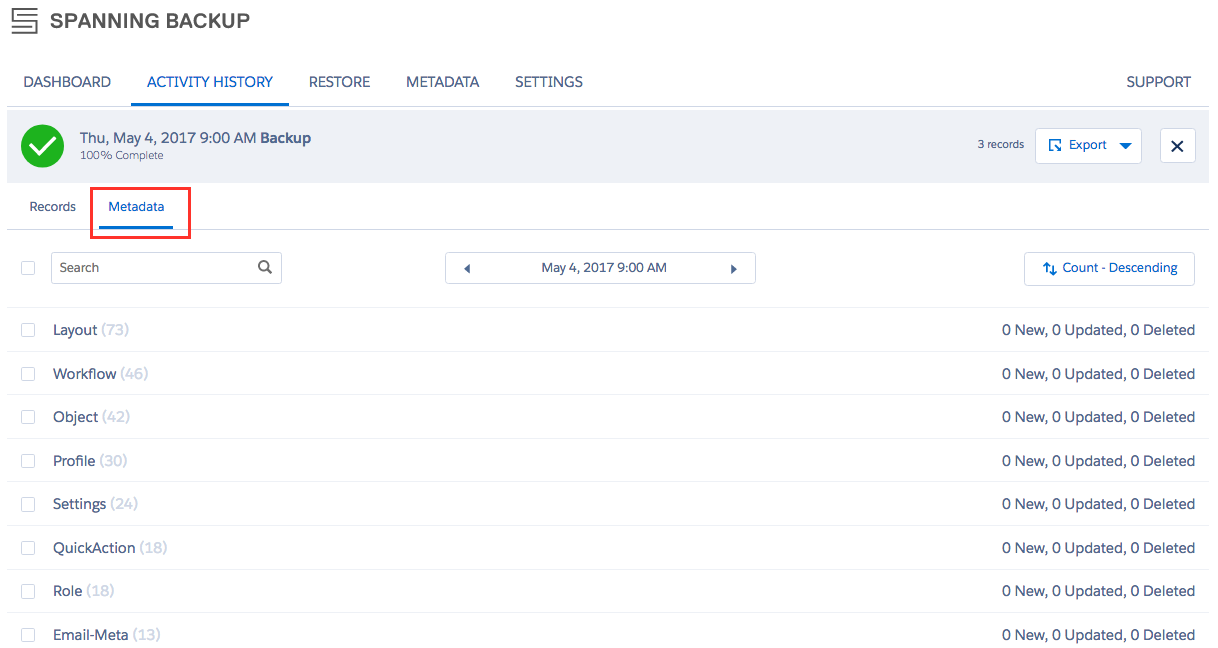Check the Role row checkbox

(28, 591)
